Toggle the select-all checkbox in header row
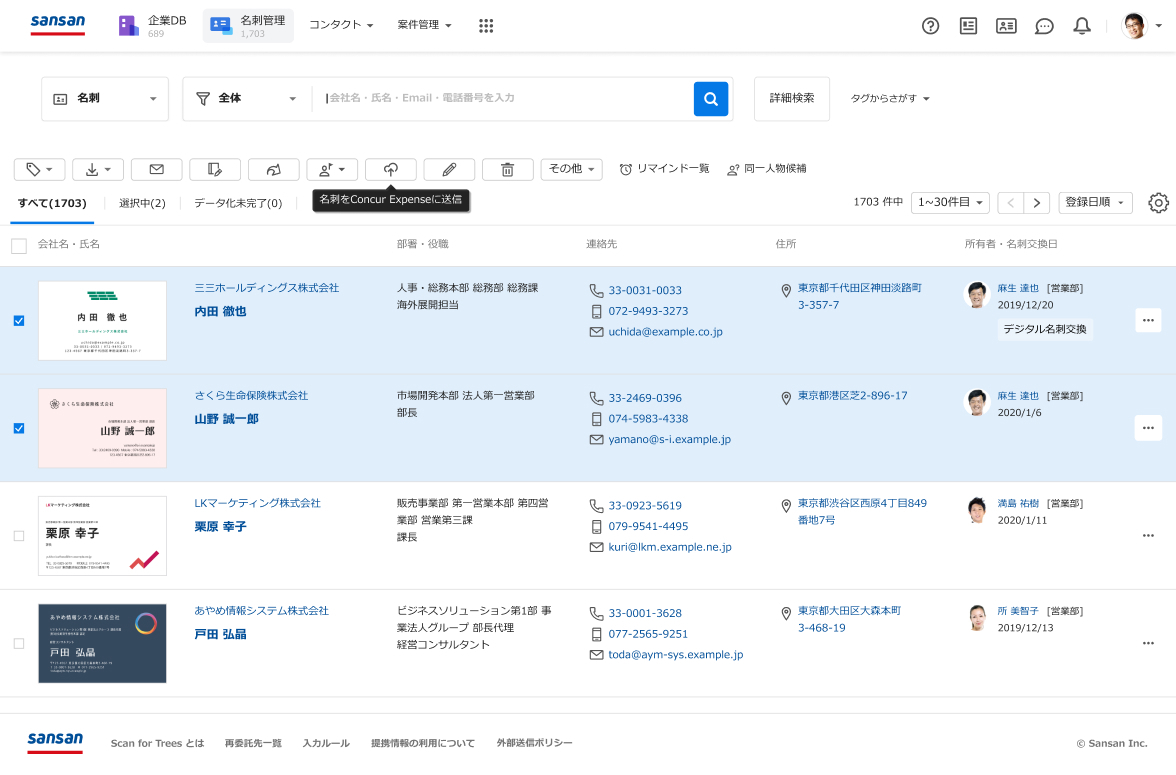This screenshot has width=1176, height=775. (x=19, y=245)
